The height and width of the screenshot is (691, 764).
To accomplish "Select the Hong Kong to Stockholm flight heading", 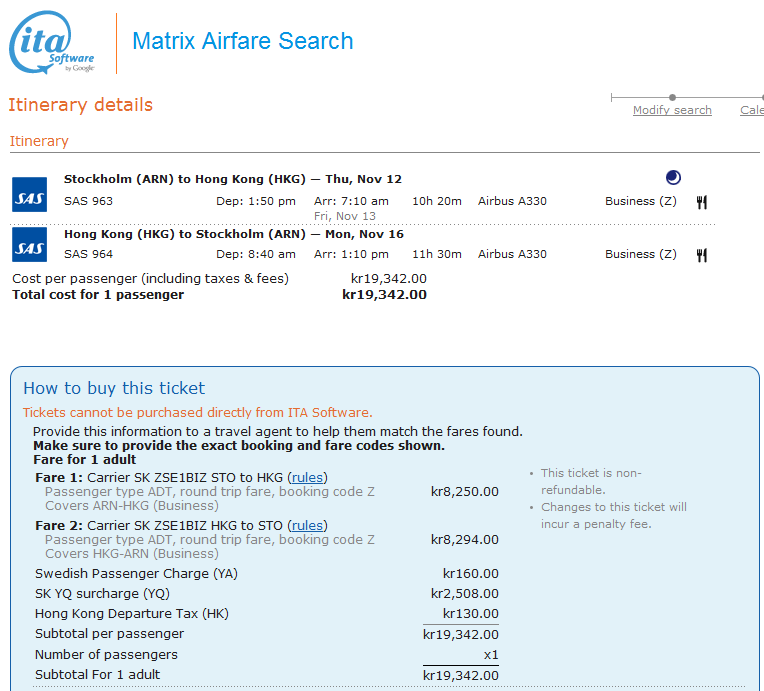I will 233,234.
